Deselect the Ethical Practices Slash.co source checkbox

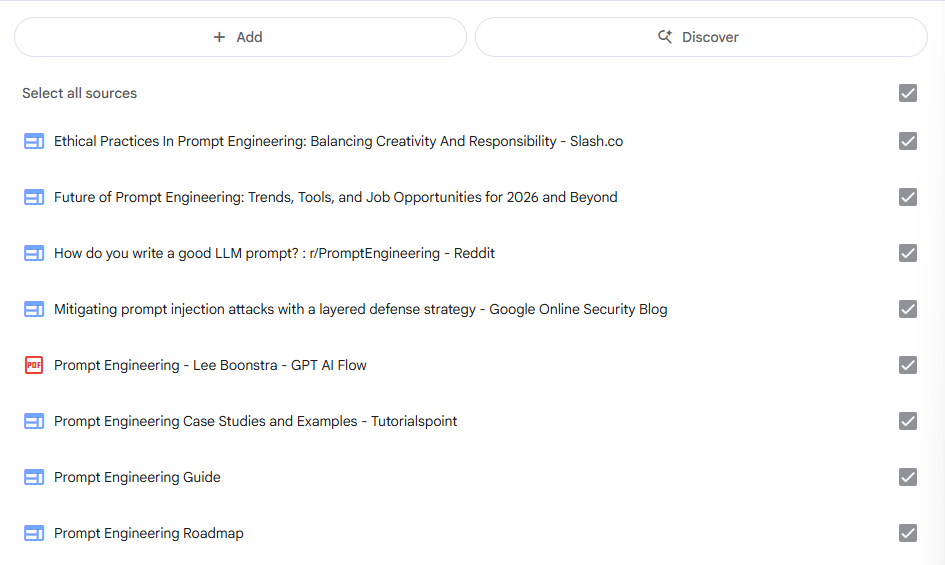[907, 141]
